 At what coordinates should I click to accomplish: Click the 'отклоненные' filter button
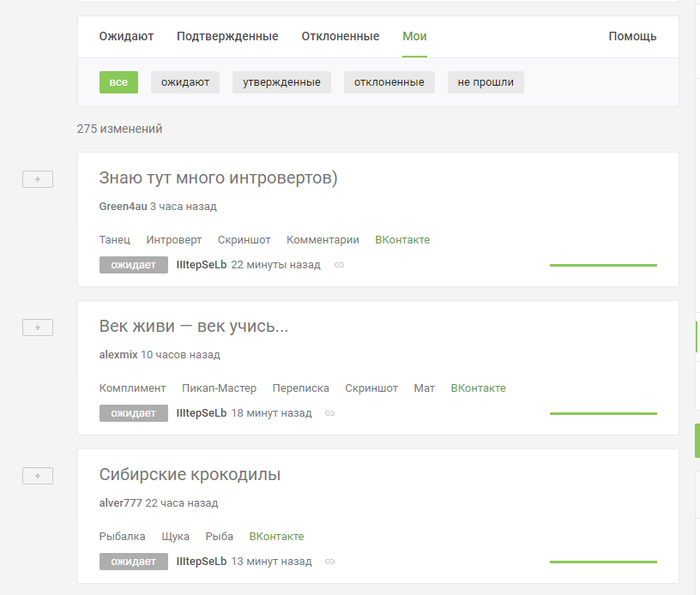pyautogui.click(x=389, y=82)
